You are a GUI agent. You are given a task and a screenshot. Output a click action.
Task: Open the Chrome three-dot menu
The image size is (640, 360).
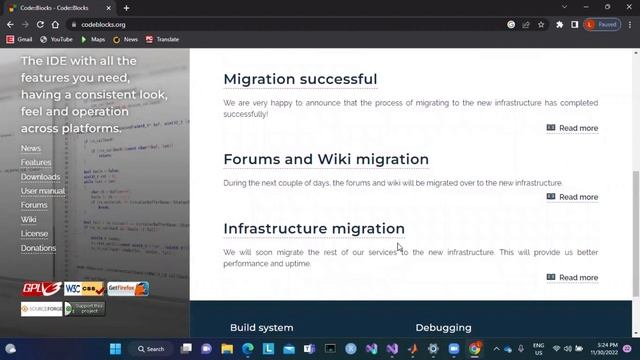tap(630, 24)
